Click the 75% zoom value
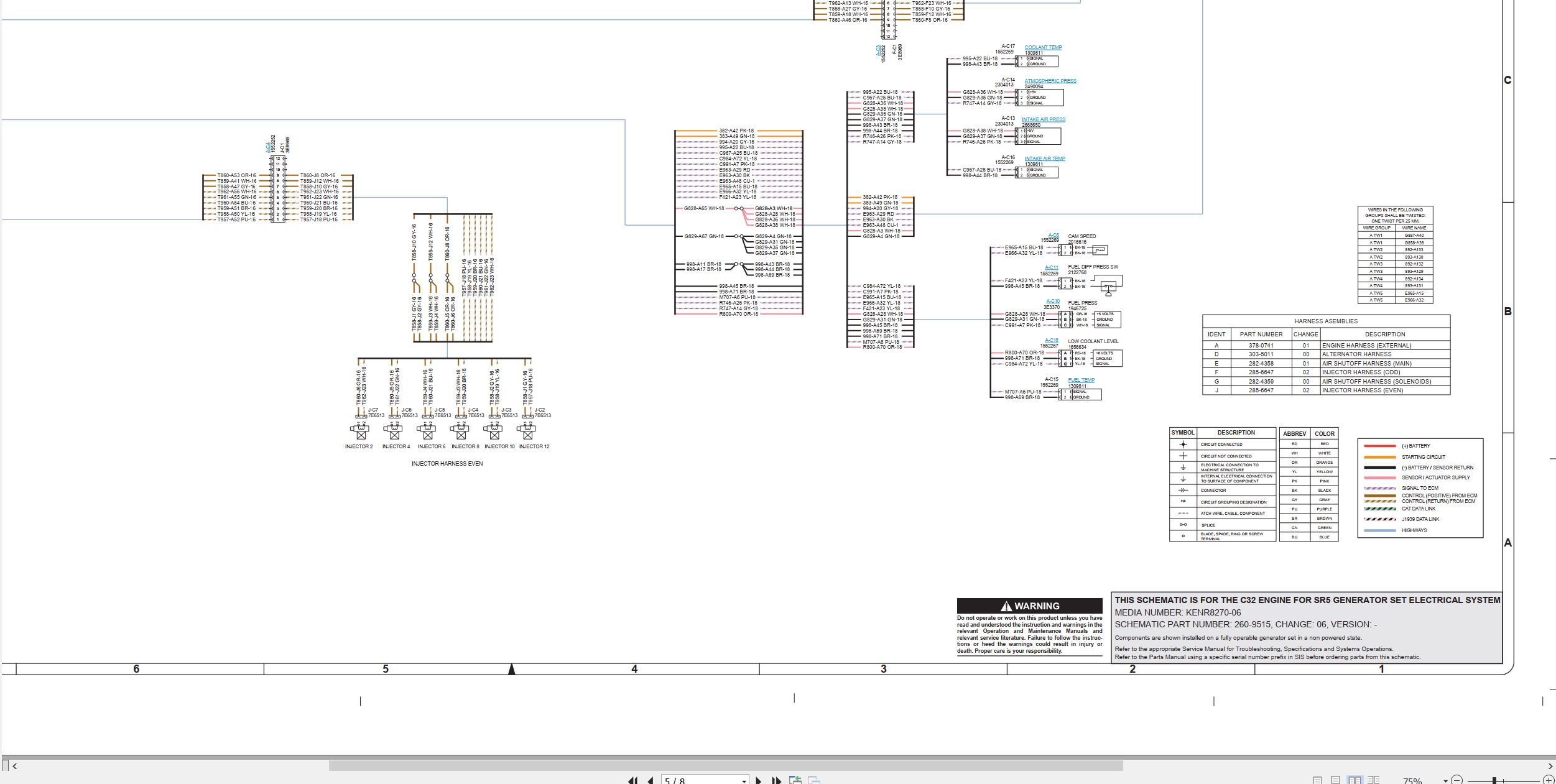Image resolution: width=1556 pixels, height=784 pixels. [1412, 781]
